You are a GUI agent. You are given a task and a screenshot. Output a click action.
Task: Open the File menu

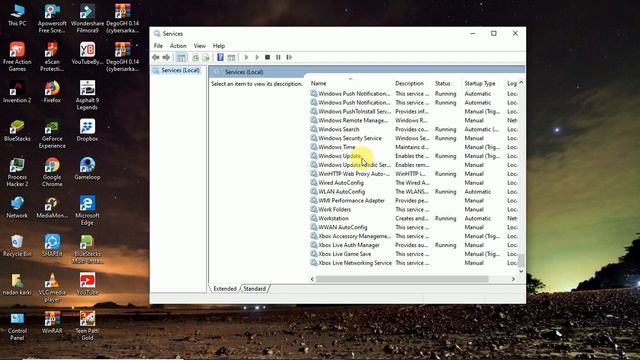(x=158, y=46)
